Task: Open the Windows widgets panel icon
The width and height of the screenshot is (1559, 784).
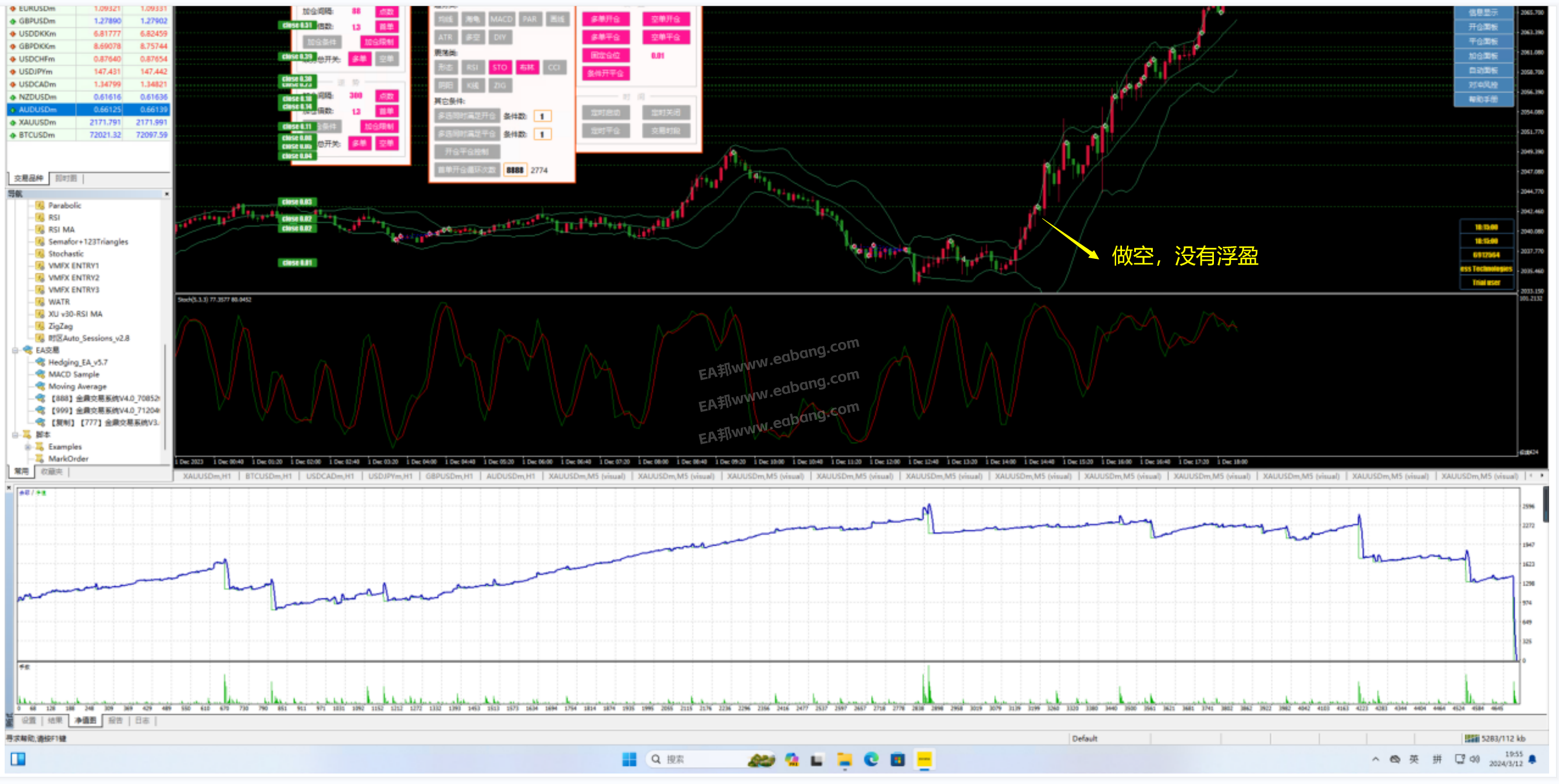Action: pyautogui.click(x=17, y=759)
